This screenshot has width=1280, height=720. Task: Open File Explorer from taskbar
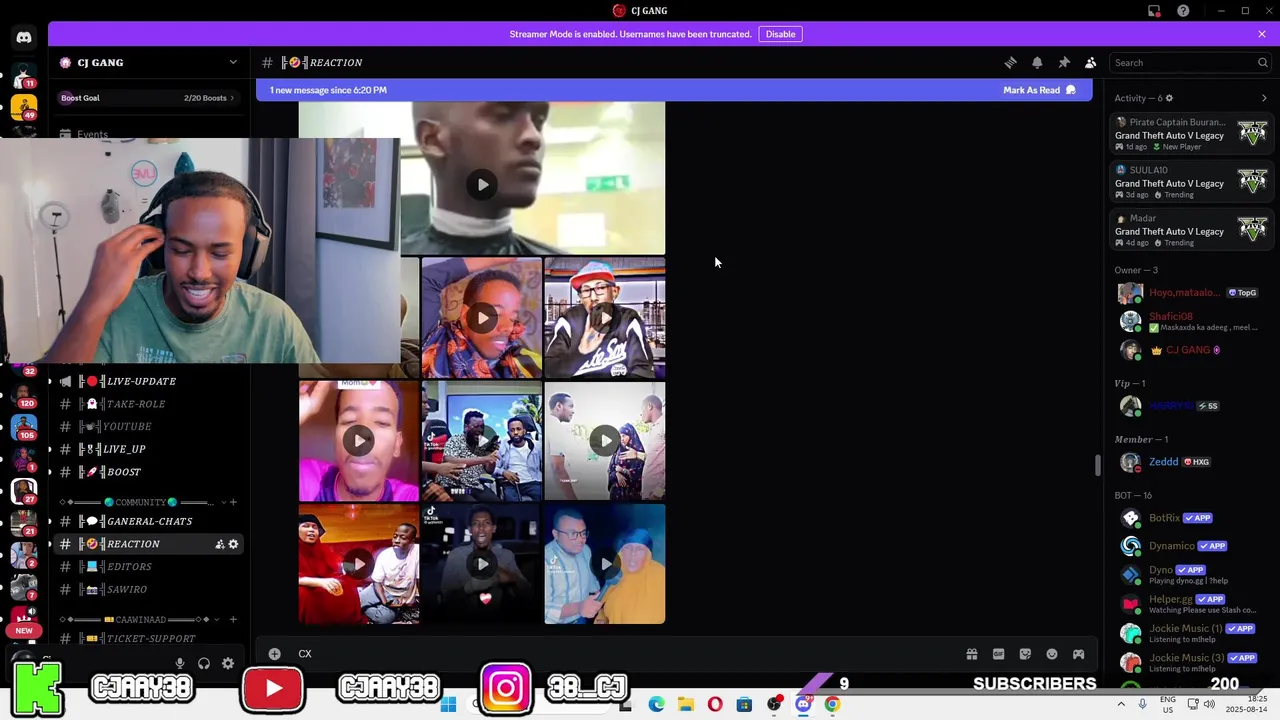pyautogui.click(x=686, y=704)
